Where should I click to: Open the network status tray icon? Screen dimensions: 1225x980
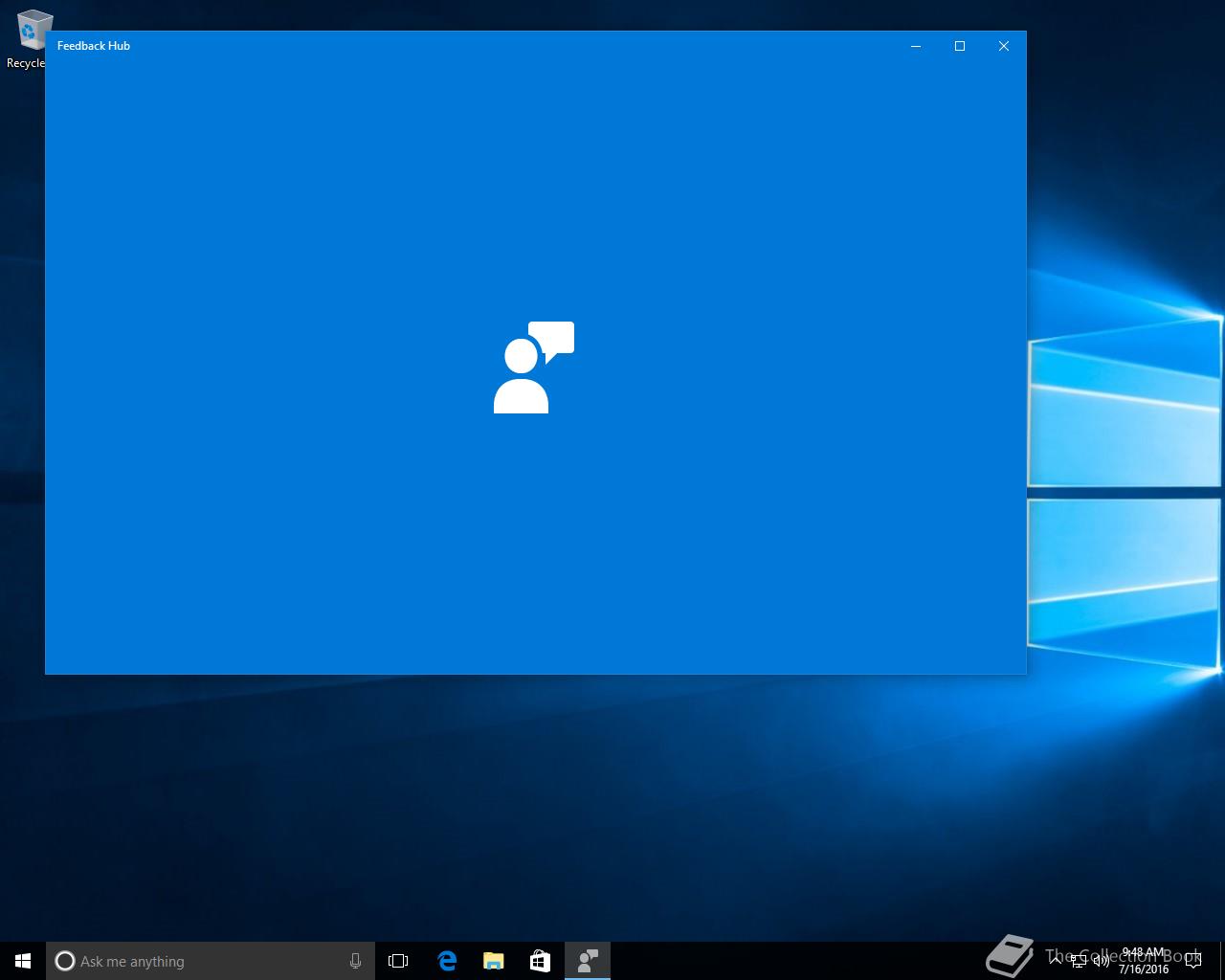click(1079, 961)
